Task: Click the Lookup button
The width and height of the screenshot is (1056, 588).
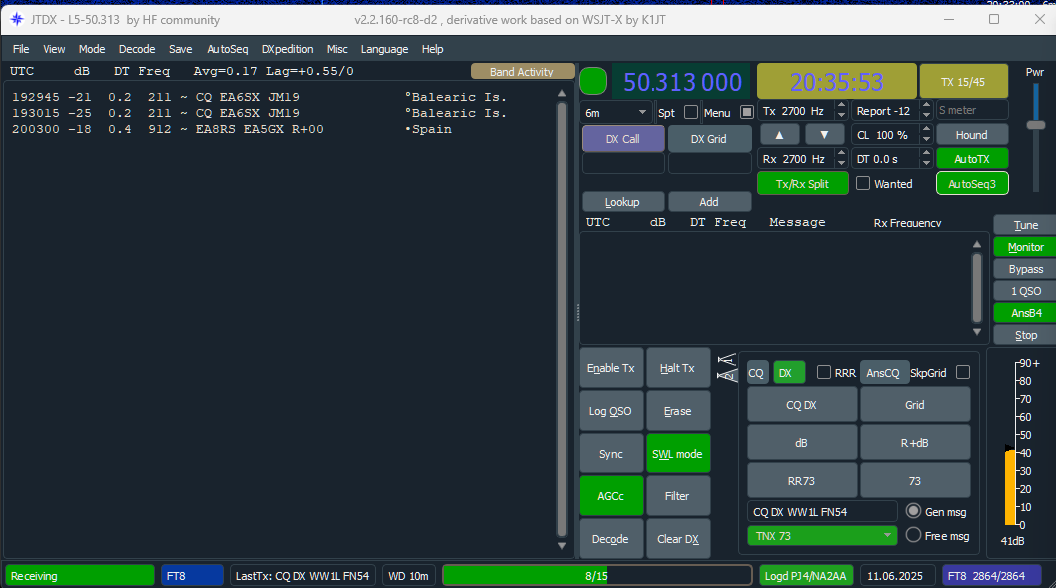Action: click(x=622, y=201)
